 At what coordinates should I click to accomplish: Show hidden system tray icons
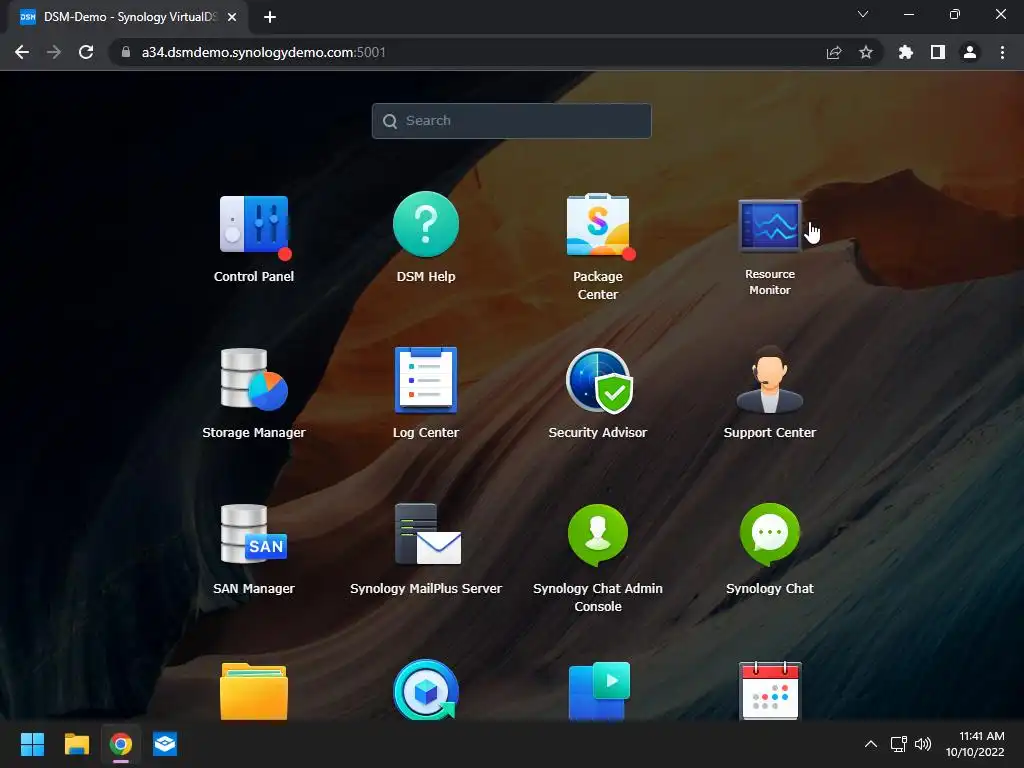(x=871, y=744)
